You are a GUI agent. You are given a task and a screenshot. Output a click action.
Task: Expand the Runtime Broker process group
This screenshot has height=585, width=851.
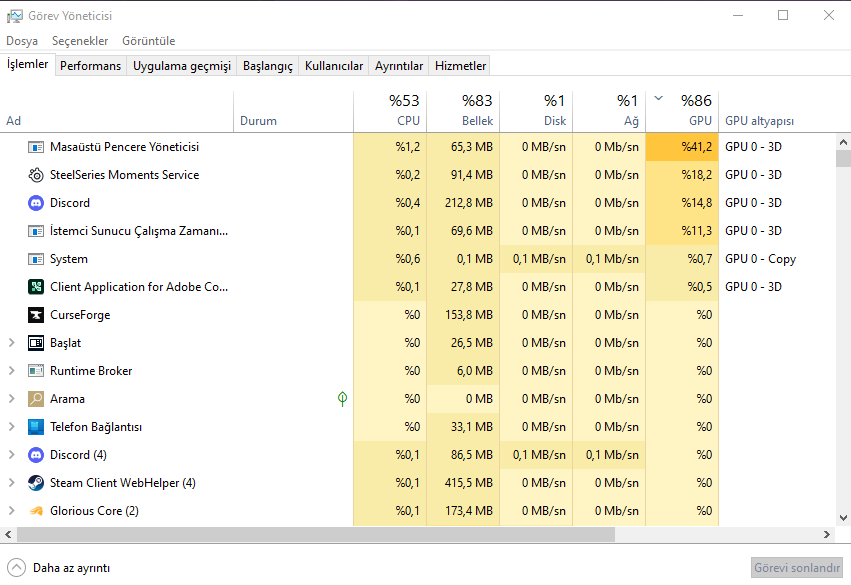click(x=11, y=371)
